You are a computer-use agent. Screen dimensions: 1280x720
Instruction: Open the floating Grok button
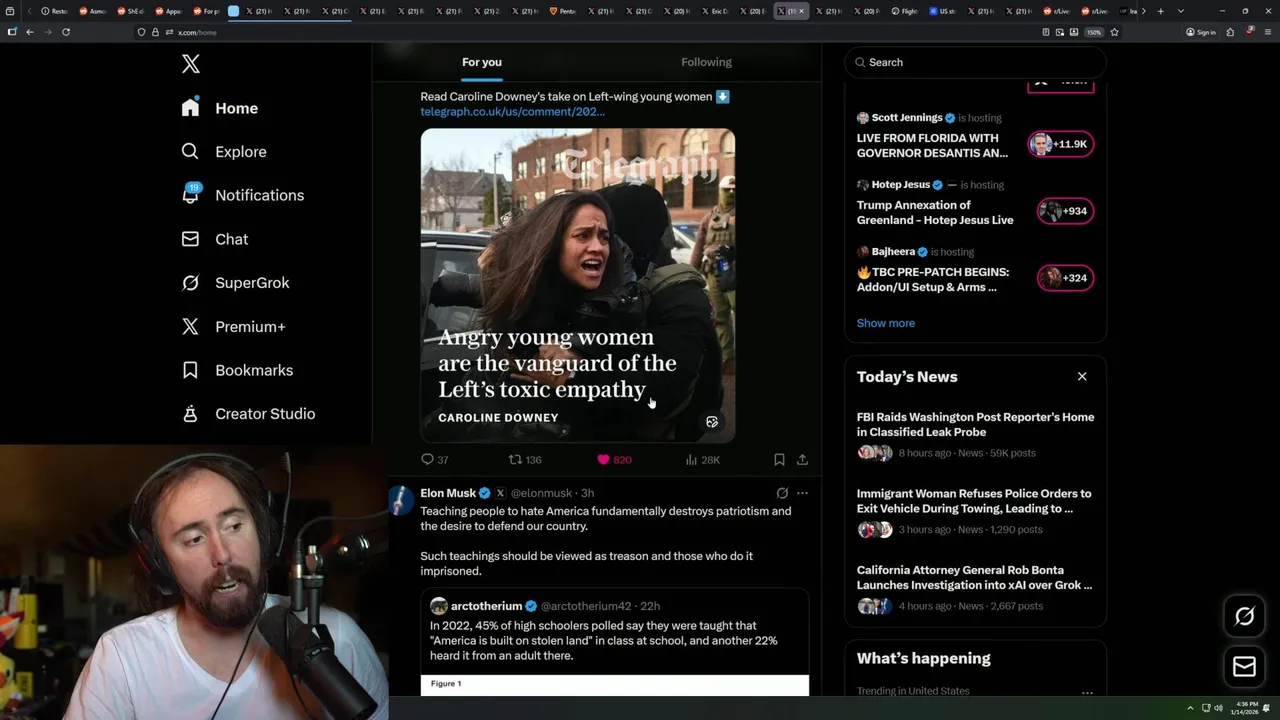pyautogui.click(x=1244, y=617)
